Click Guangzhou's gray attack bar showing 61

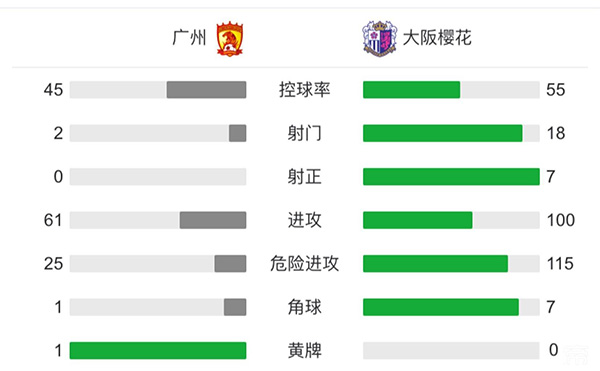(213, 220)
